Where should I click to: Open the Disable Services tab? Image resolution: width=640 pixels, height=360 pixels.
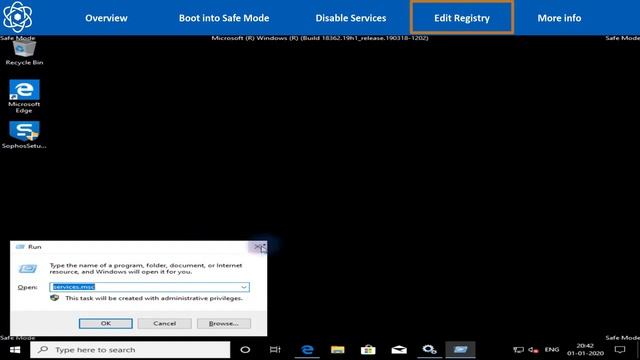click(x=351, y=18)
